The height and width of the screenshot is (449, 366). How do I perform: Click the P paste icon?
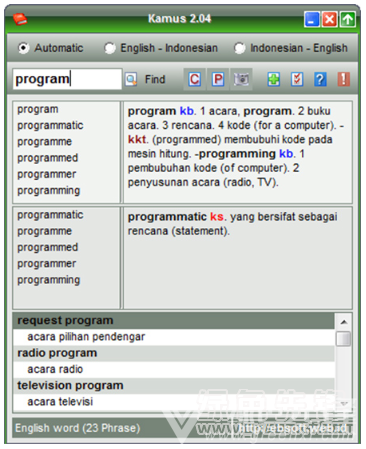tap(218, 79)
